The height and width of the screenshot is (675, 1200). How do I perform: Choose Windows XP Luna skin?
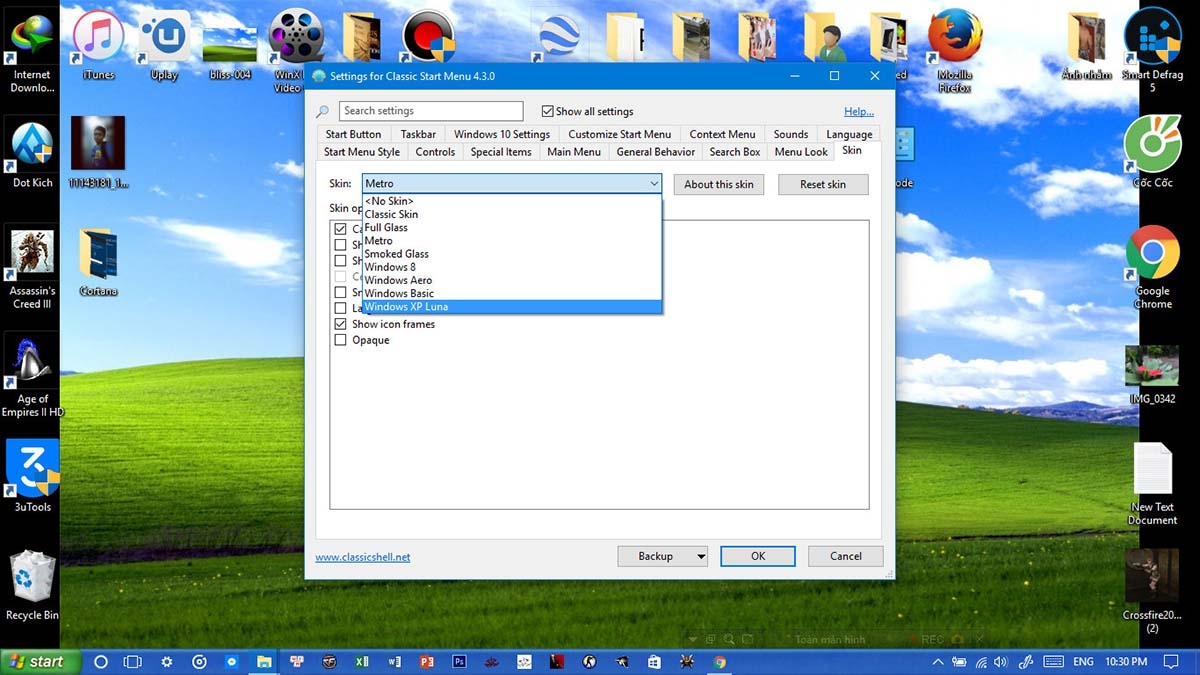point(512,307)
